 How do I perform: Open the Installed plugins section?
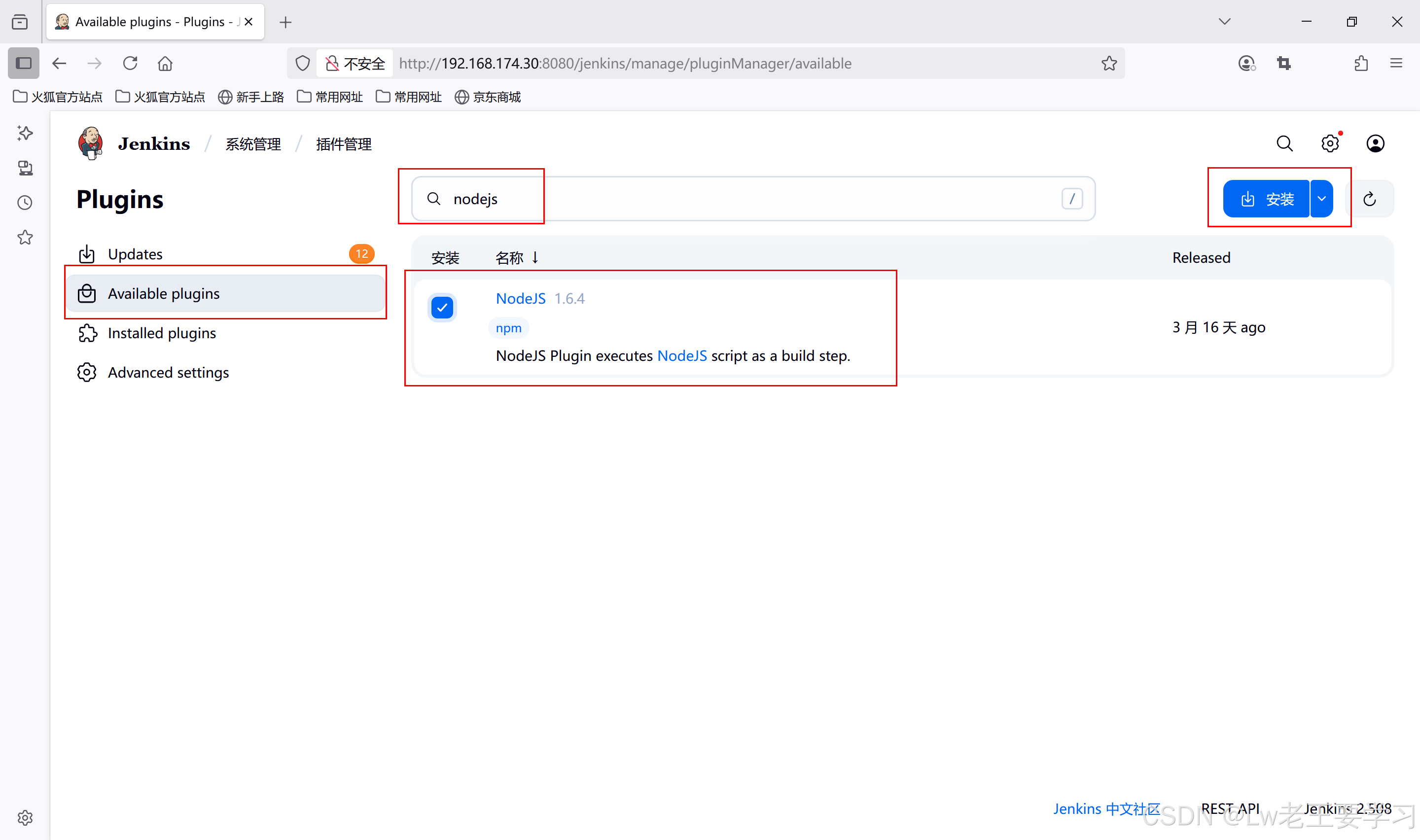(162, 333)
